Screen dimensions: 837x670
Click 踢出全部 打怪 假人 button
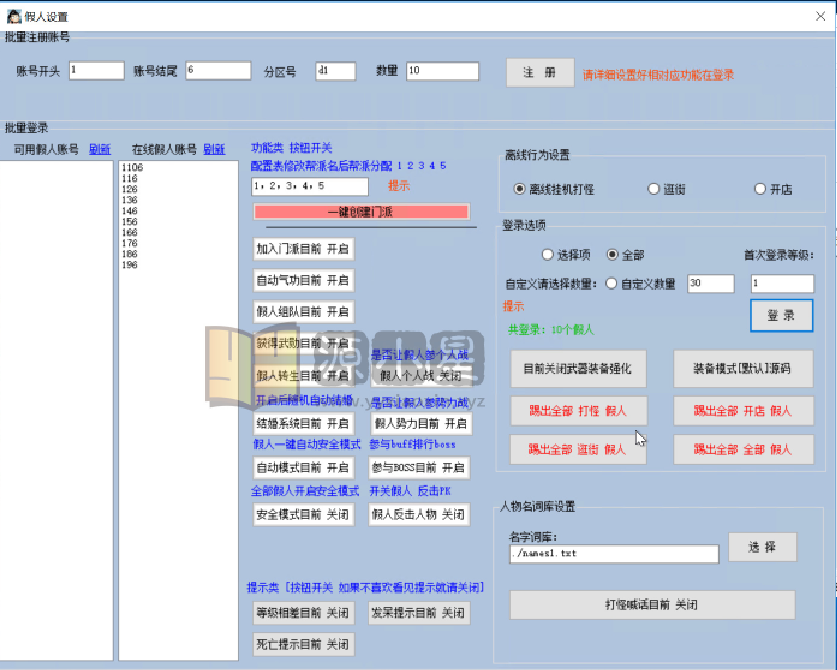click(577, 411)
